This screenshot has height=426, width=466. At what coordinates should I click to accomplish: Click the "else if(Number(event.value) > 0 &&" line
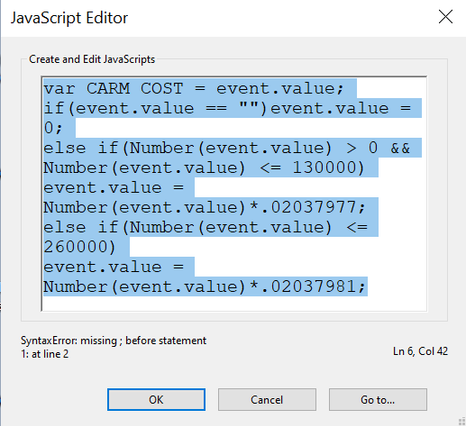227,148
